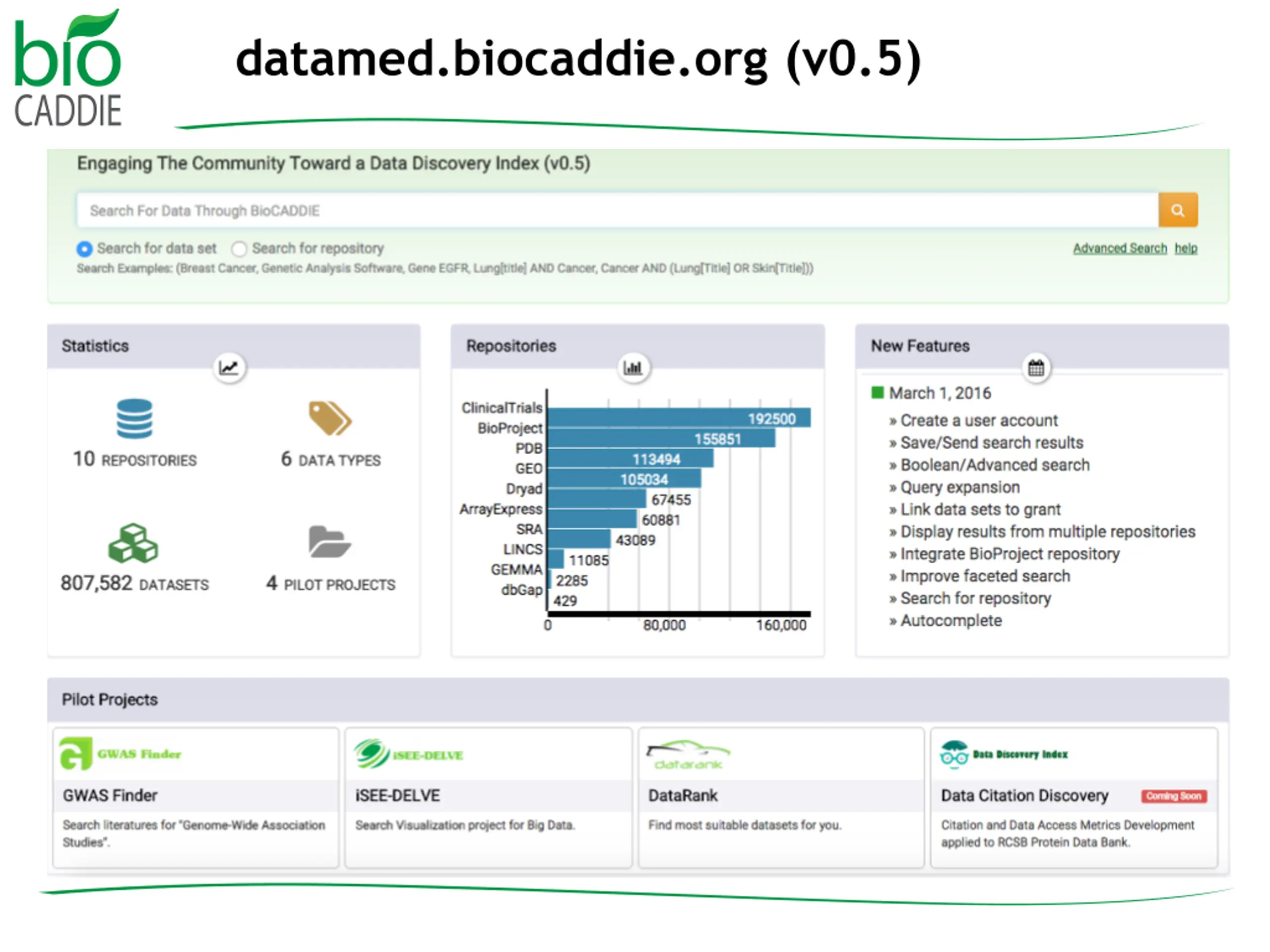The image size is (1270, 952).
Task: Open the Advanced Search link
Action: (1120, 248)
